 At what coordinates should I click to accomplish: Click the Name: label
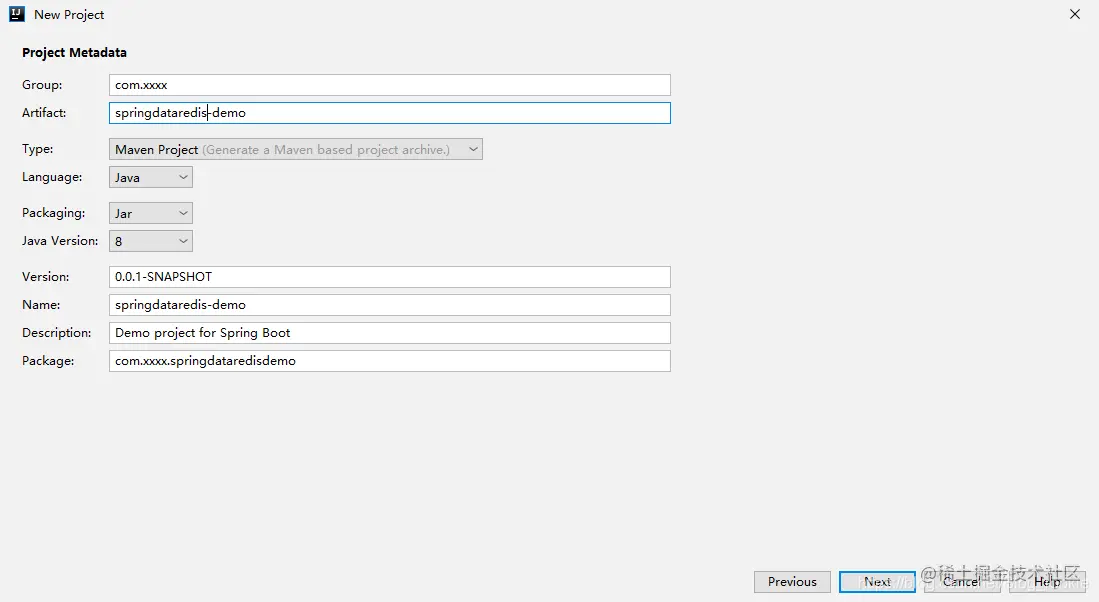[41, 305]
